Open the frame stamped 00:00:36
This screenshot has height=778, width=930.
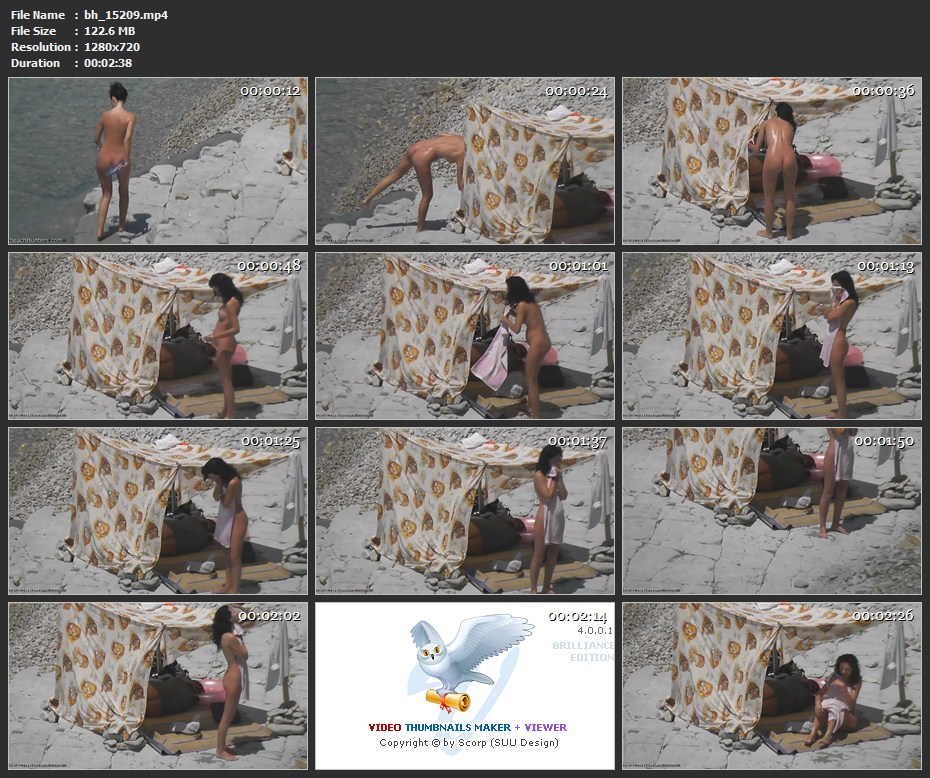tap(771, 161)
